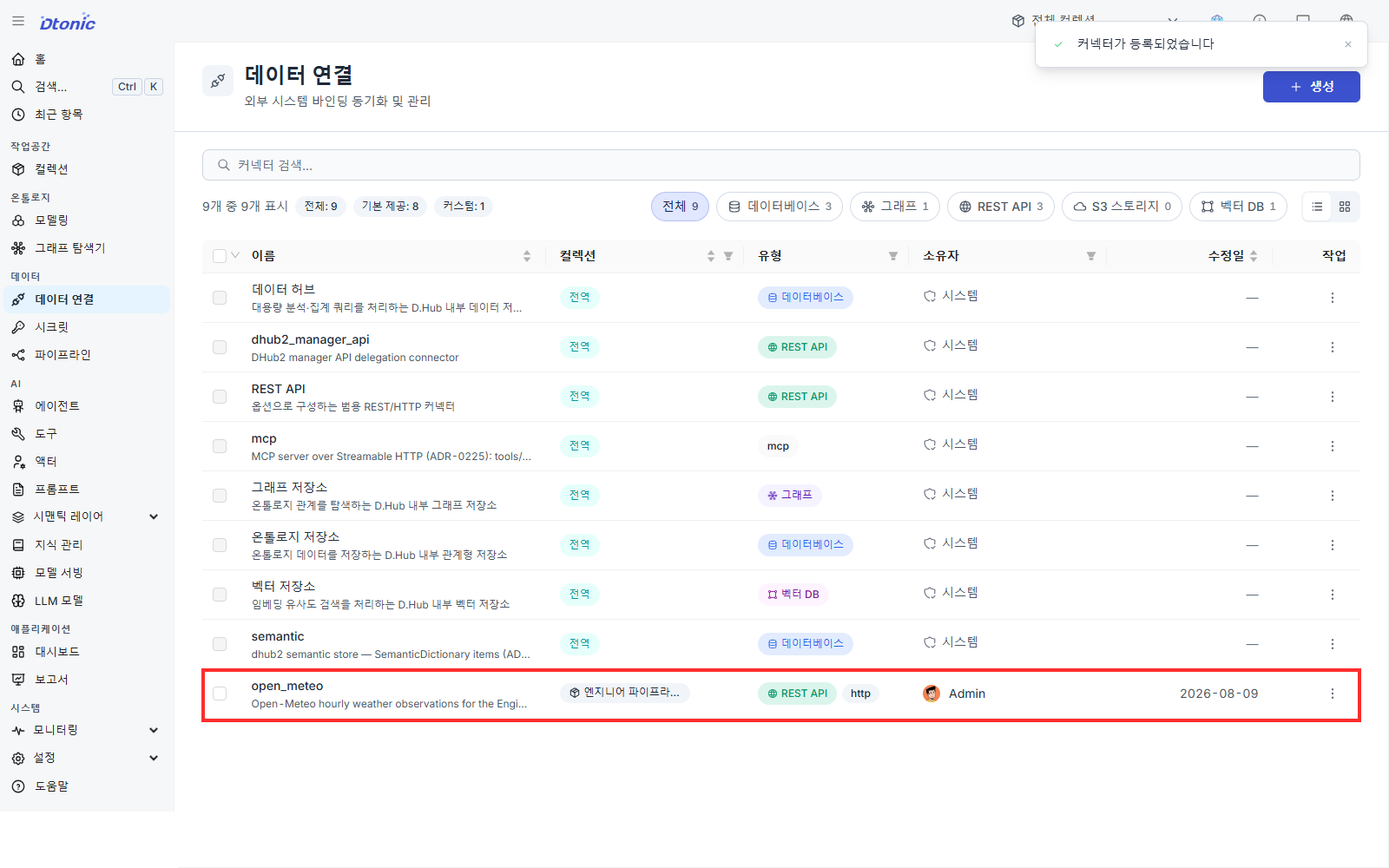The image size is (1389, 868).
Task: Expand 시맨틱 레이어 sidebar section
Action: 85,516
